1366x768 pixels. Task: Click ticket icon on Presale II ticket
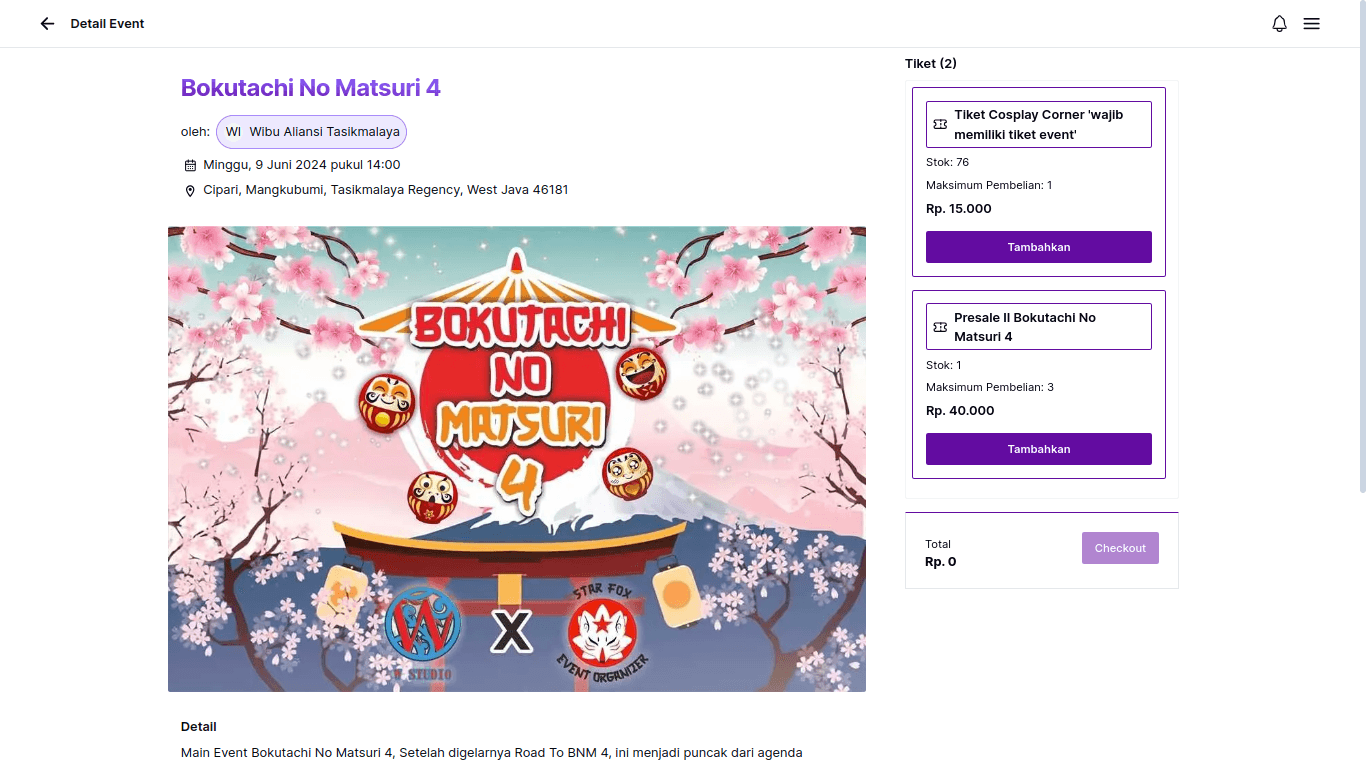(940, 327)
